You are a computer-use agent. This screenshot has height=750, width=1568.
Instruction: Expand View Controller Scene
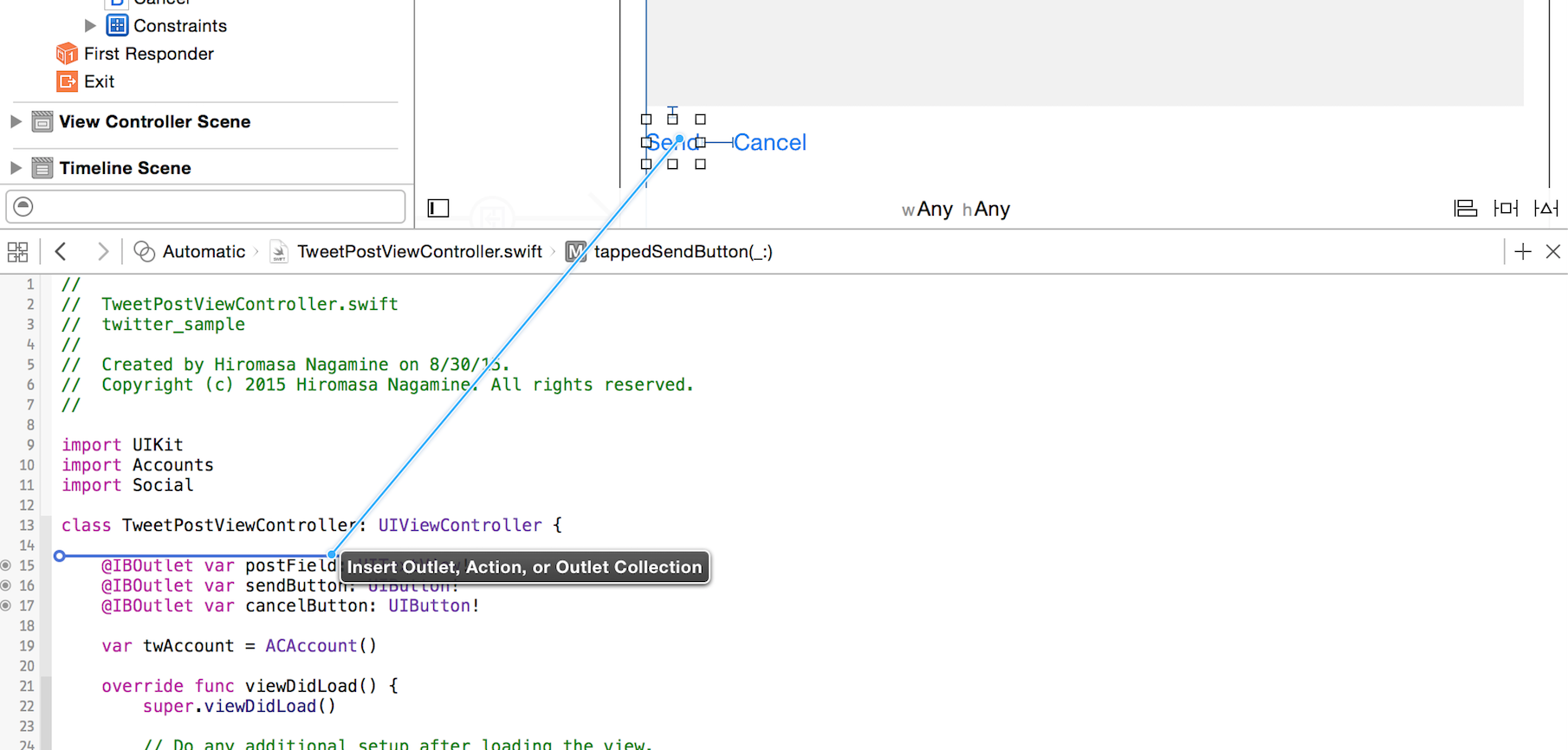tap(16, 121)
